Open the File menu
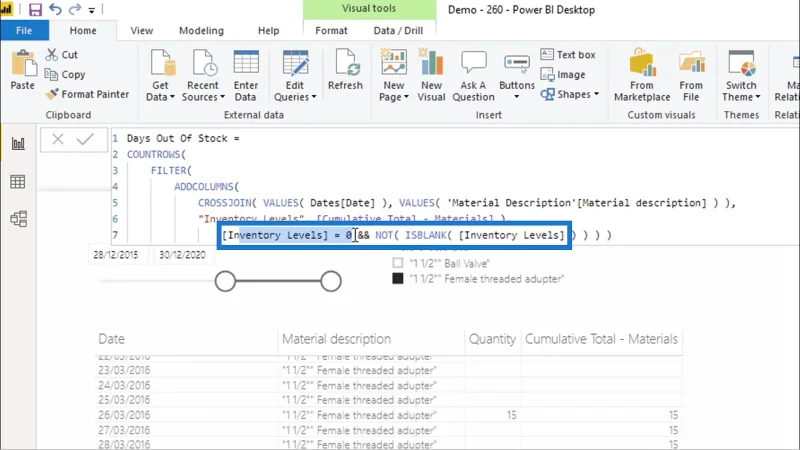 [24, 31]
